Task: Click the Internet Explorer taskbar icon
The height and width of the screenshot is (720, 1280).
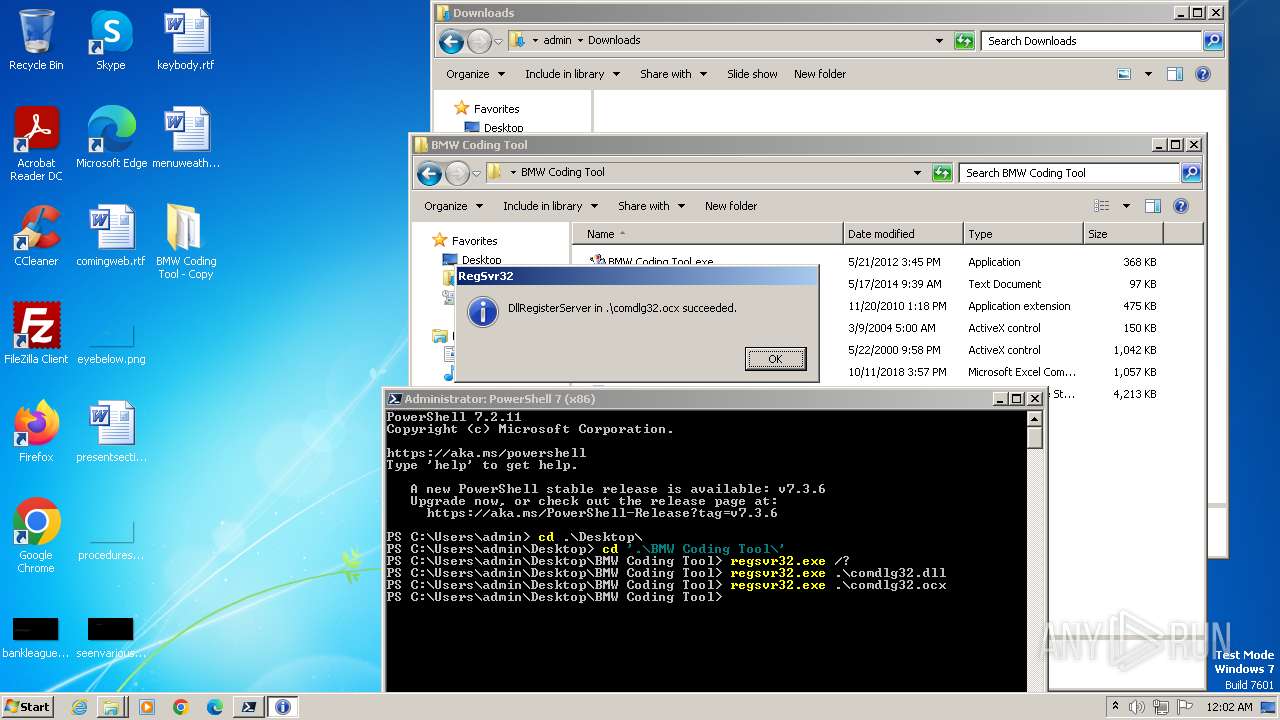Action: pos(80,707)
